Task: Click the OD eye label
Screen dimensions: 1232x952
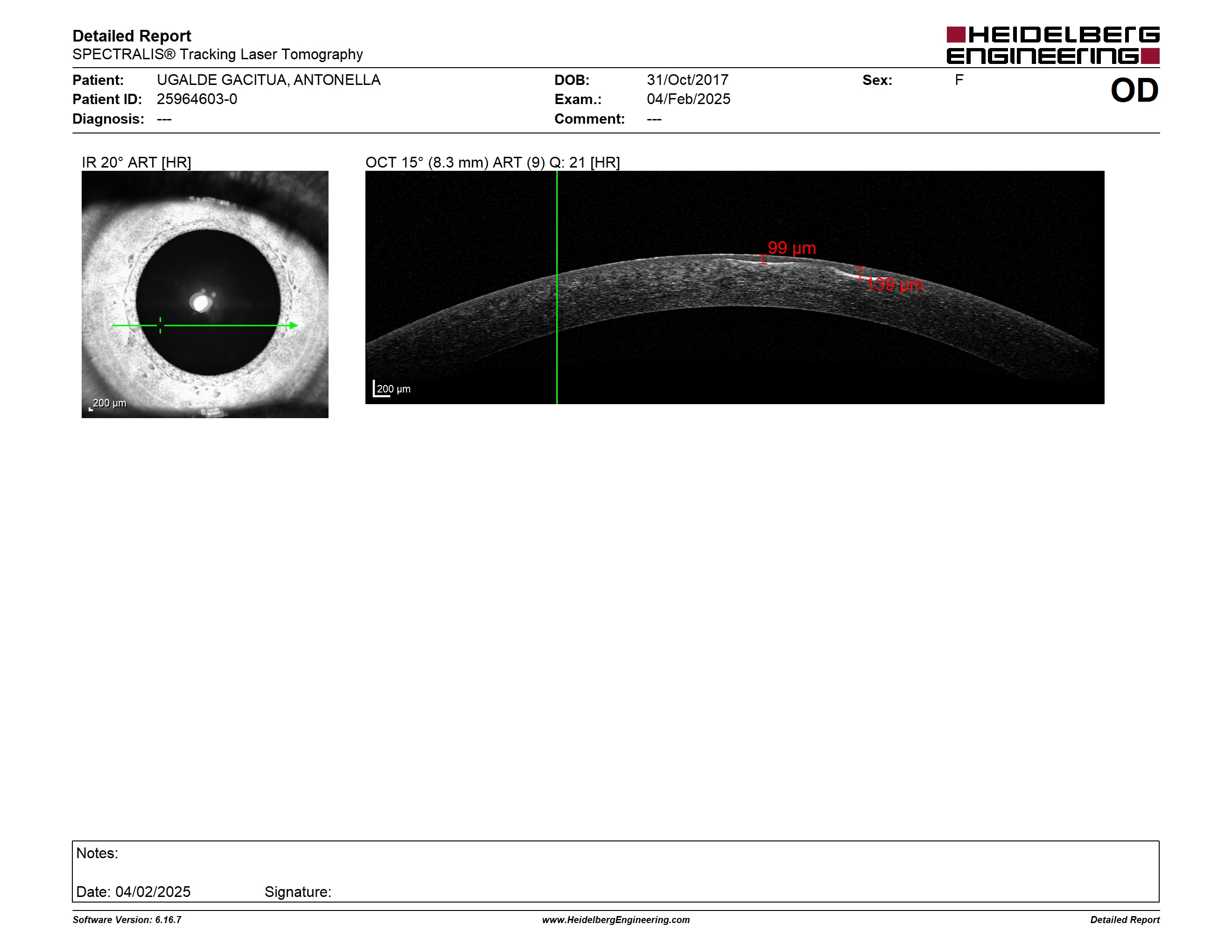Action: (1134, 91)
